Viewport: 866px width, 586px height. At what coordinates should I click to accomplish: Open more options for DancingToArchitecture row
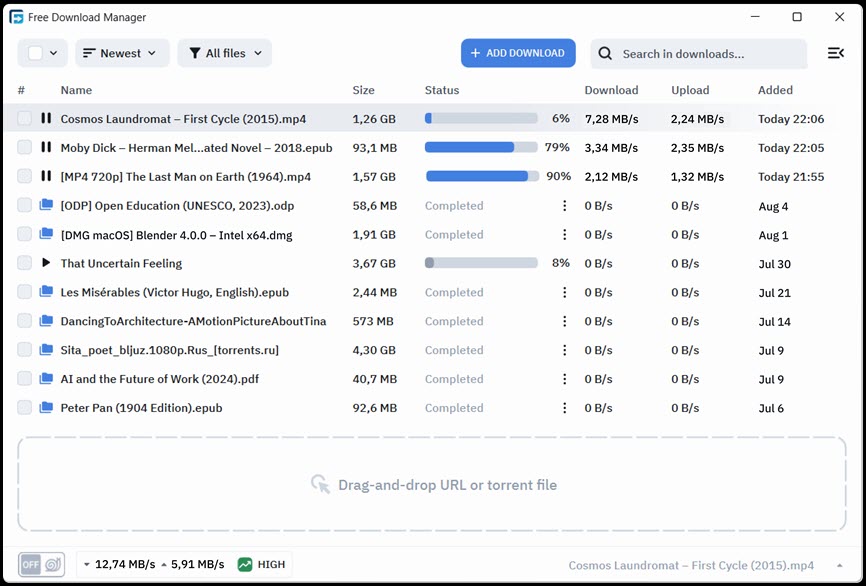click(x=564, y=321)
